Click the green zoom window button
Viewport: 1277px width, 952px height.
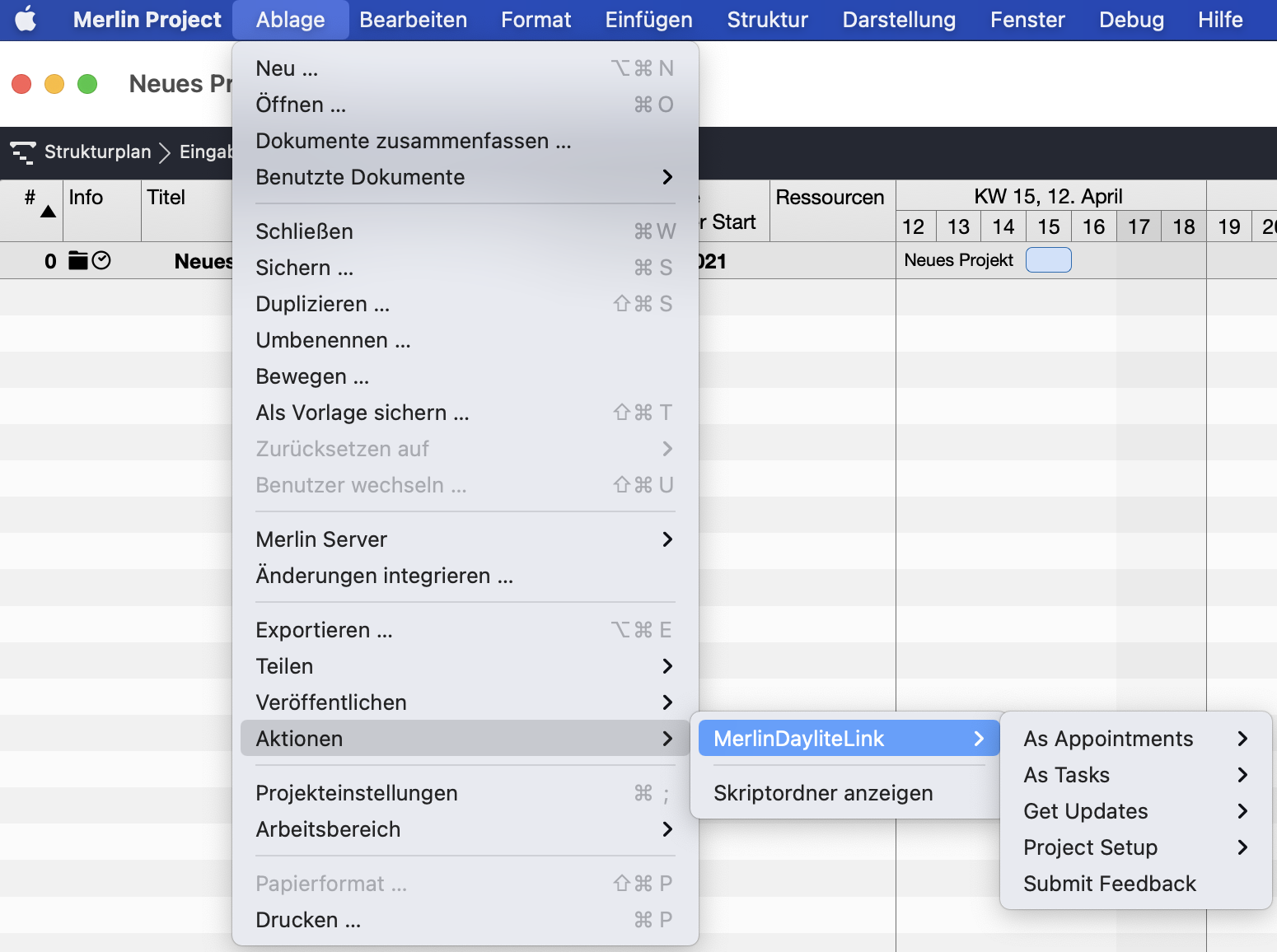tap(87, 84)
